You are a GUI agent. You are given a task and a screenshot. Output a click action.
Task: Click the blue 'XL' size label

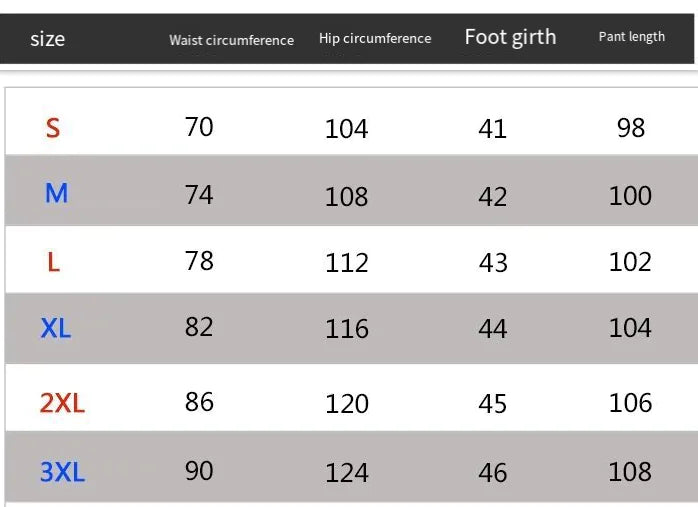(x=56, y=328)
